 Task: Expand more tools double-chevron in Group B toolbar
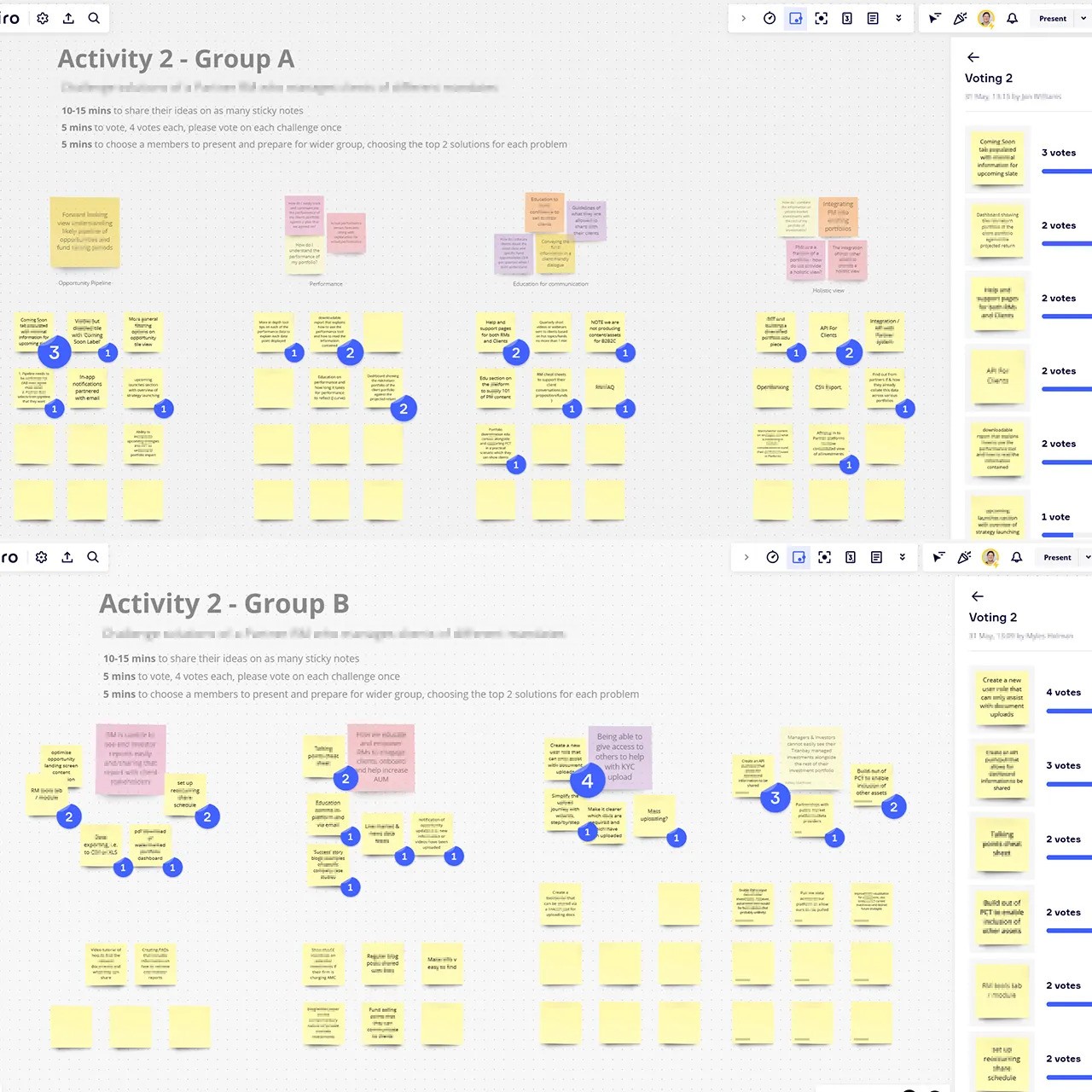902,557
